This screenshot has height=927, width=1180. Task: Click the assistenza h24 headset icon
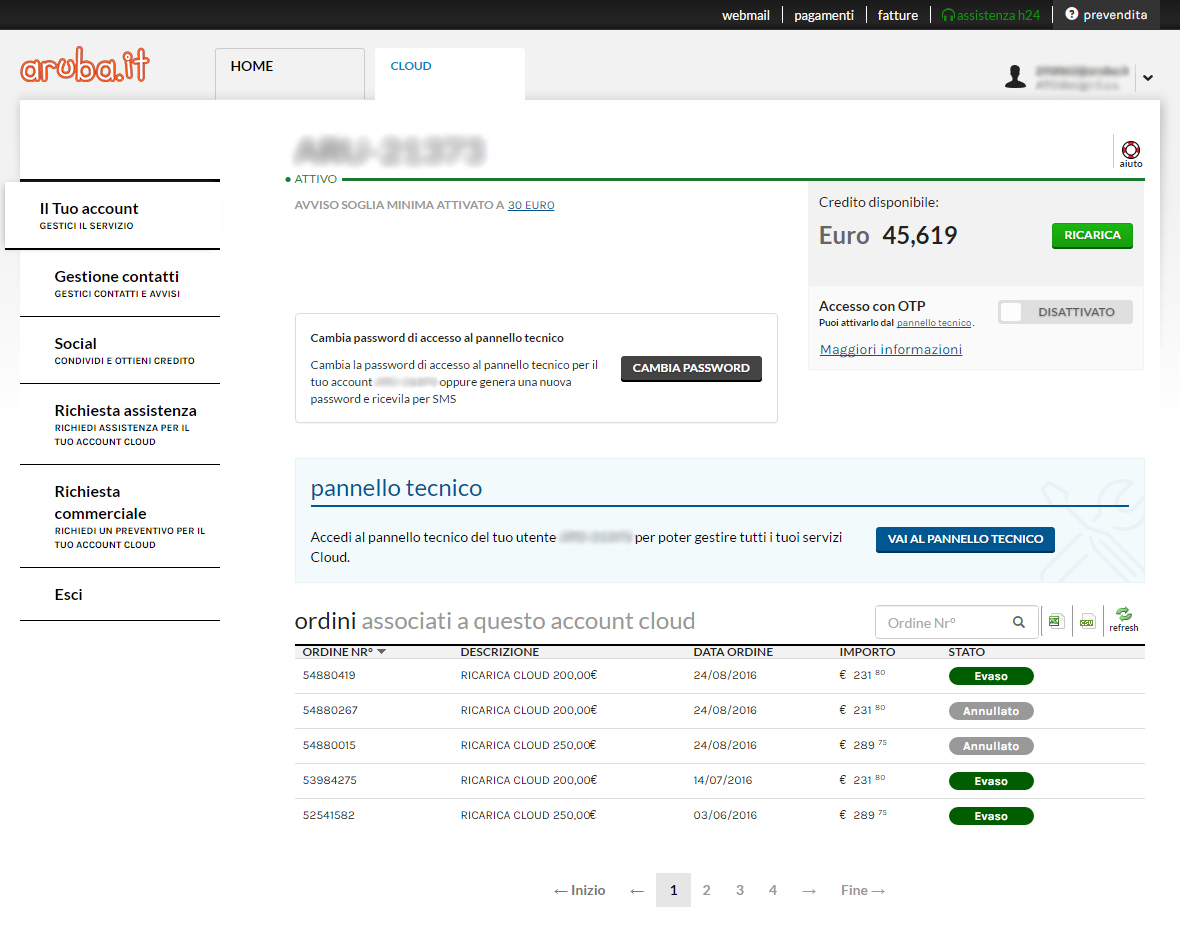[948, 15]
